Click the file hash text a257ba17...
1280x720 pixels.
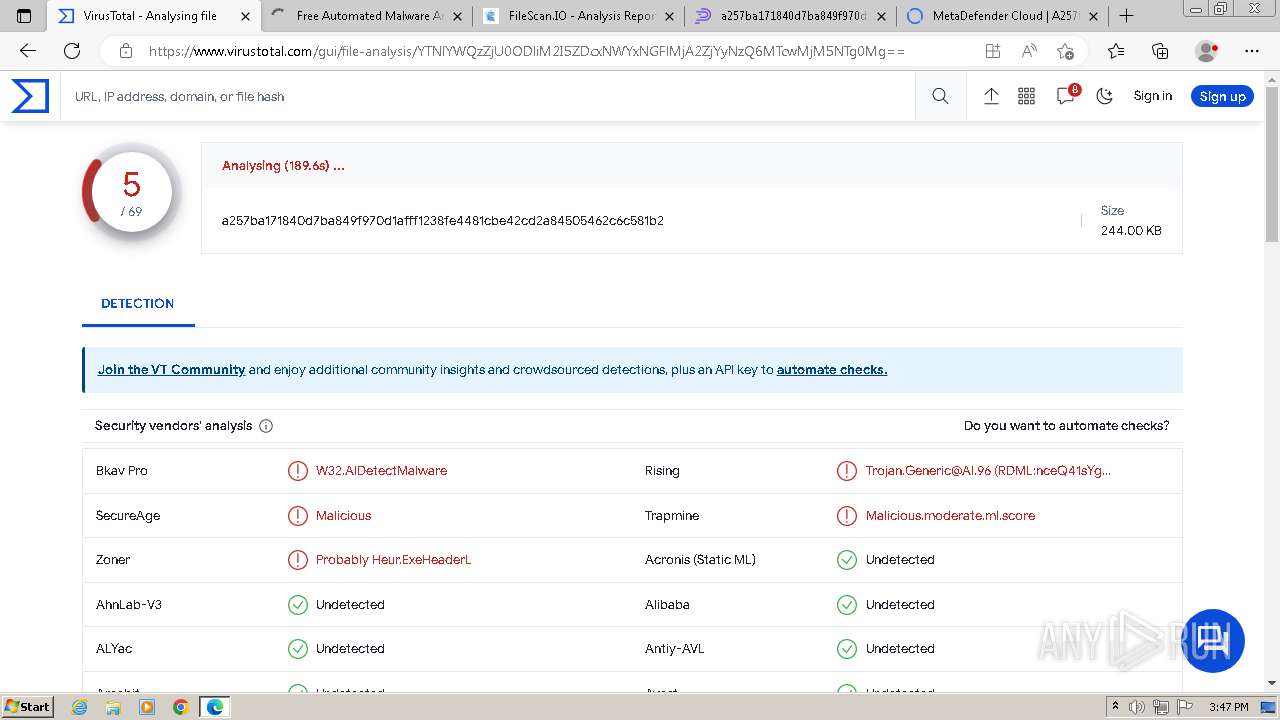point(443,220)
